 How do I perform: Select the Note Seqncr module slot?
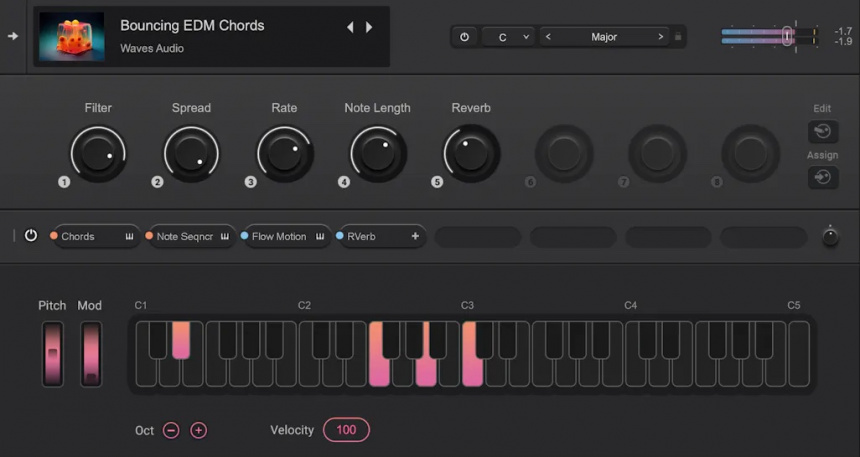(192, 236)
